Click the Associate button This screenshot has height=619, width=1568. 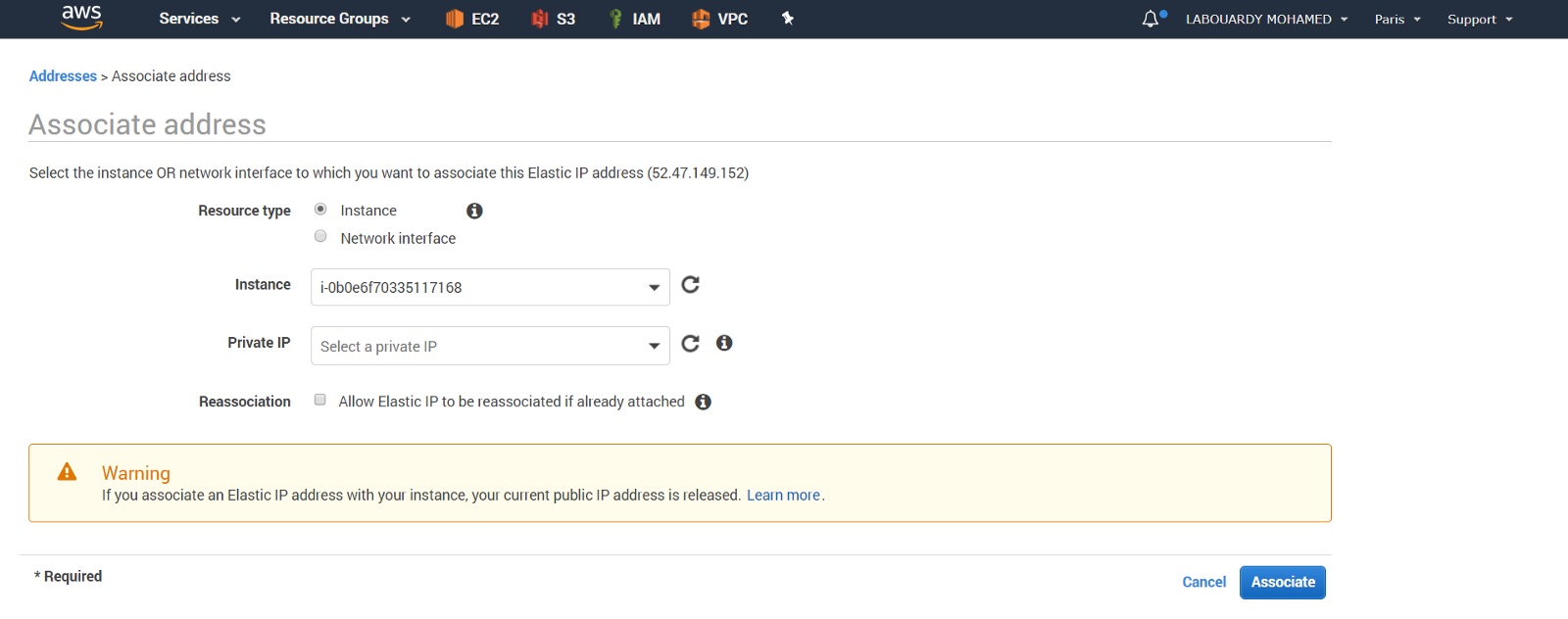1282,582
